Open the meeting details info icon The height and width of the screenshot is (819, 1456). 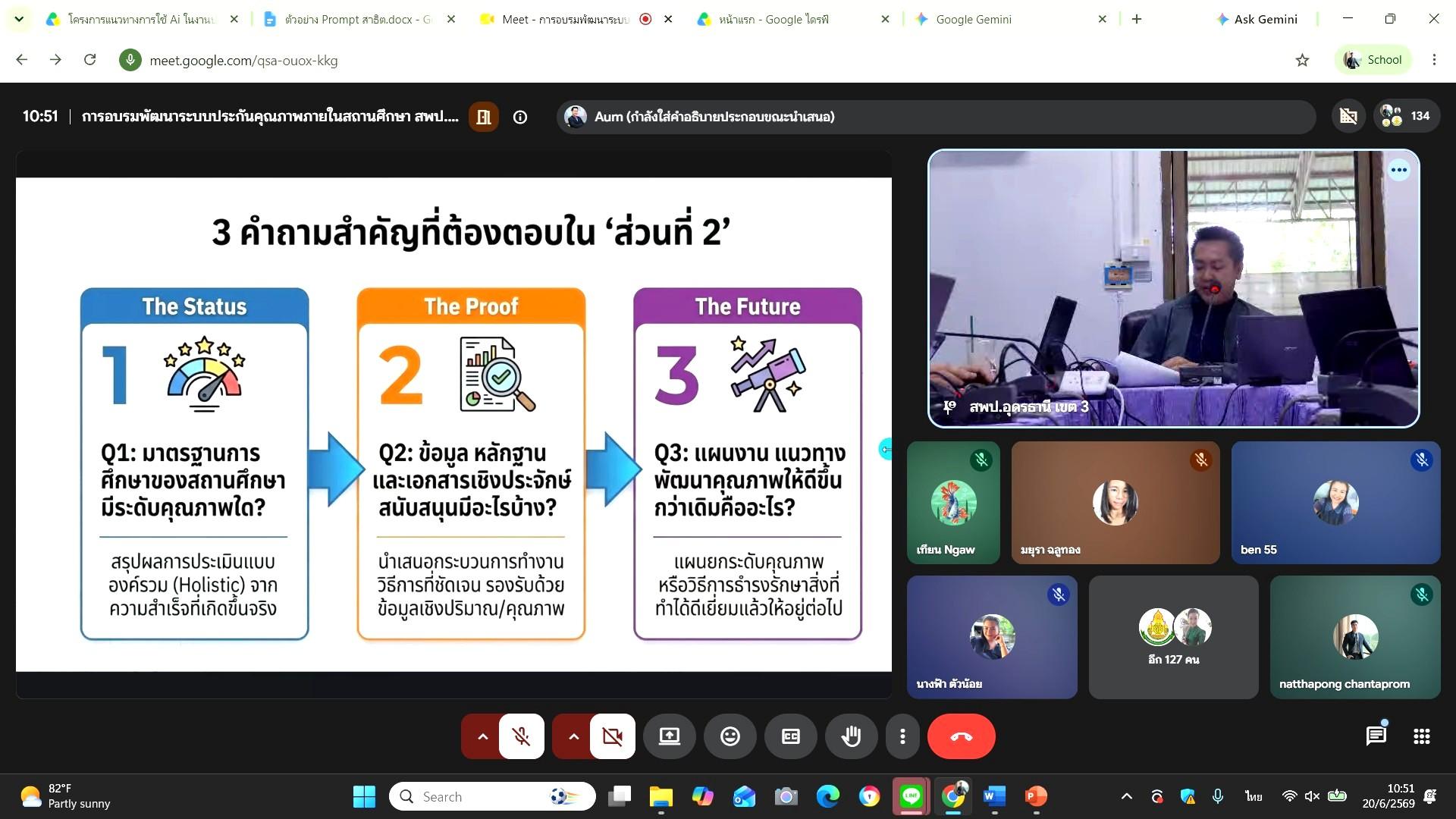click(x=520, y=117)
